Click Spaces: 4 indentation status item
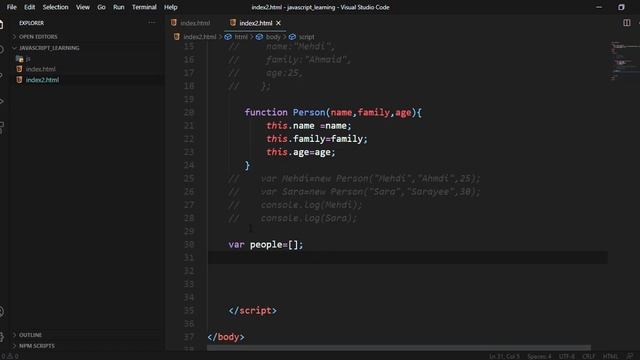The image size is (640, 360). point(539,356)
